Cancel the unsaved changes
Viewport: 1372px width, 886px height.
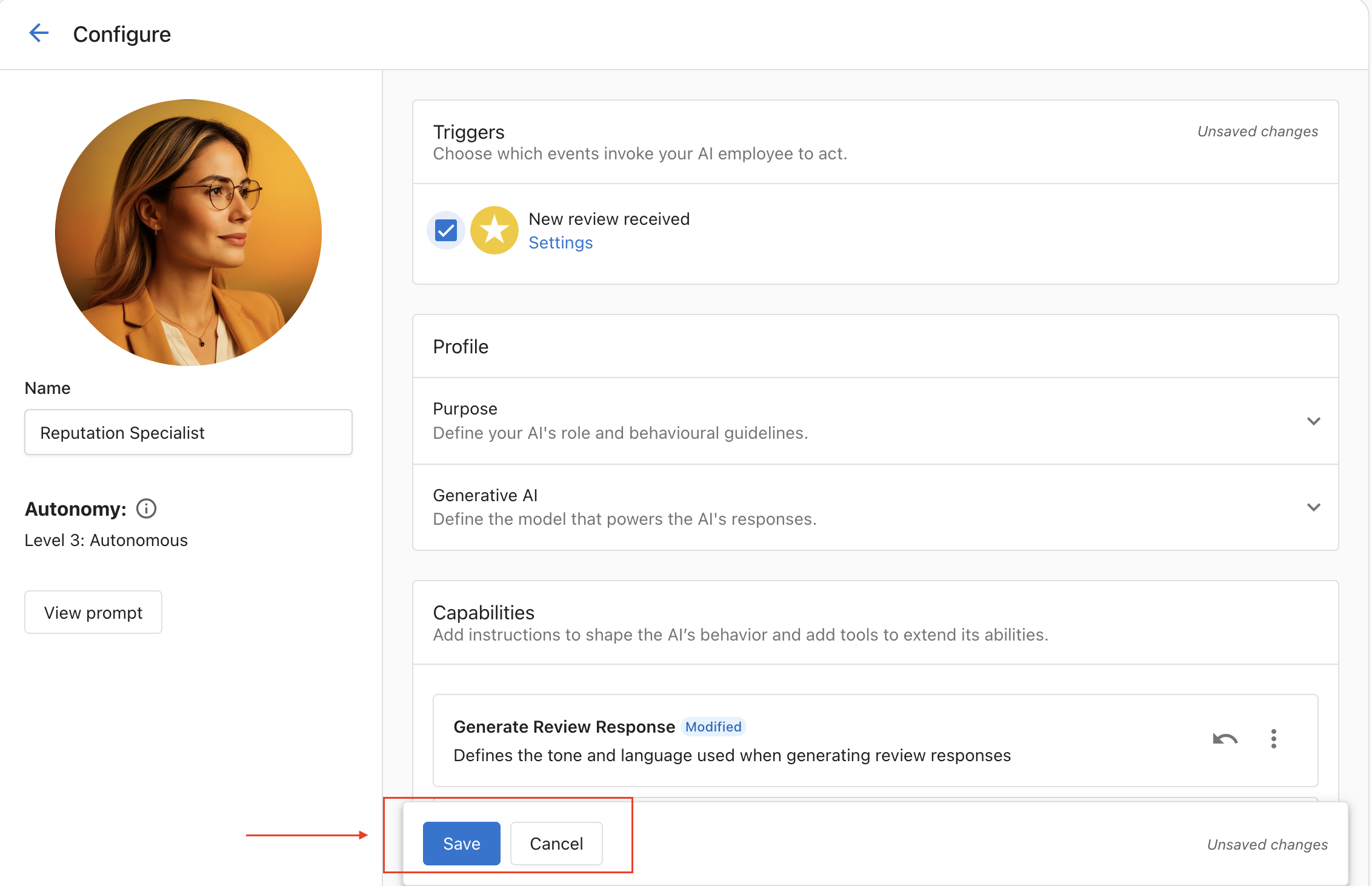[x=556, y=843]
